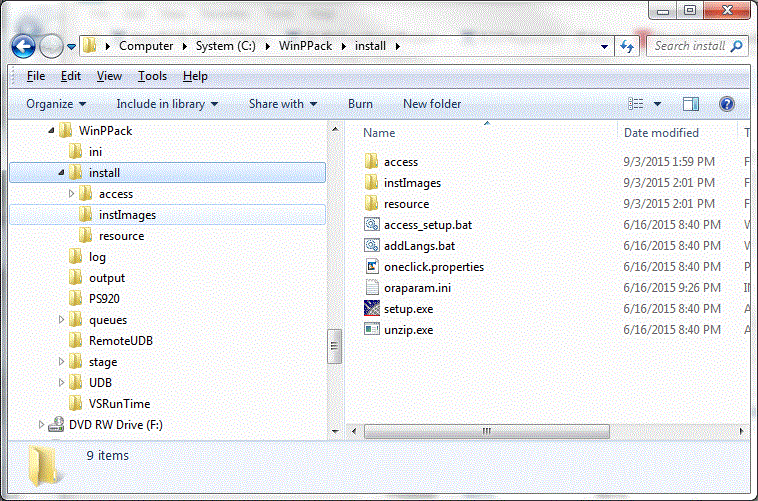Image resolution: width=758 pixels, height=501 pixels.
Task: Click the DVD RW Drive (F:) drive icon
Action: (x=56, y=424)
